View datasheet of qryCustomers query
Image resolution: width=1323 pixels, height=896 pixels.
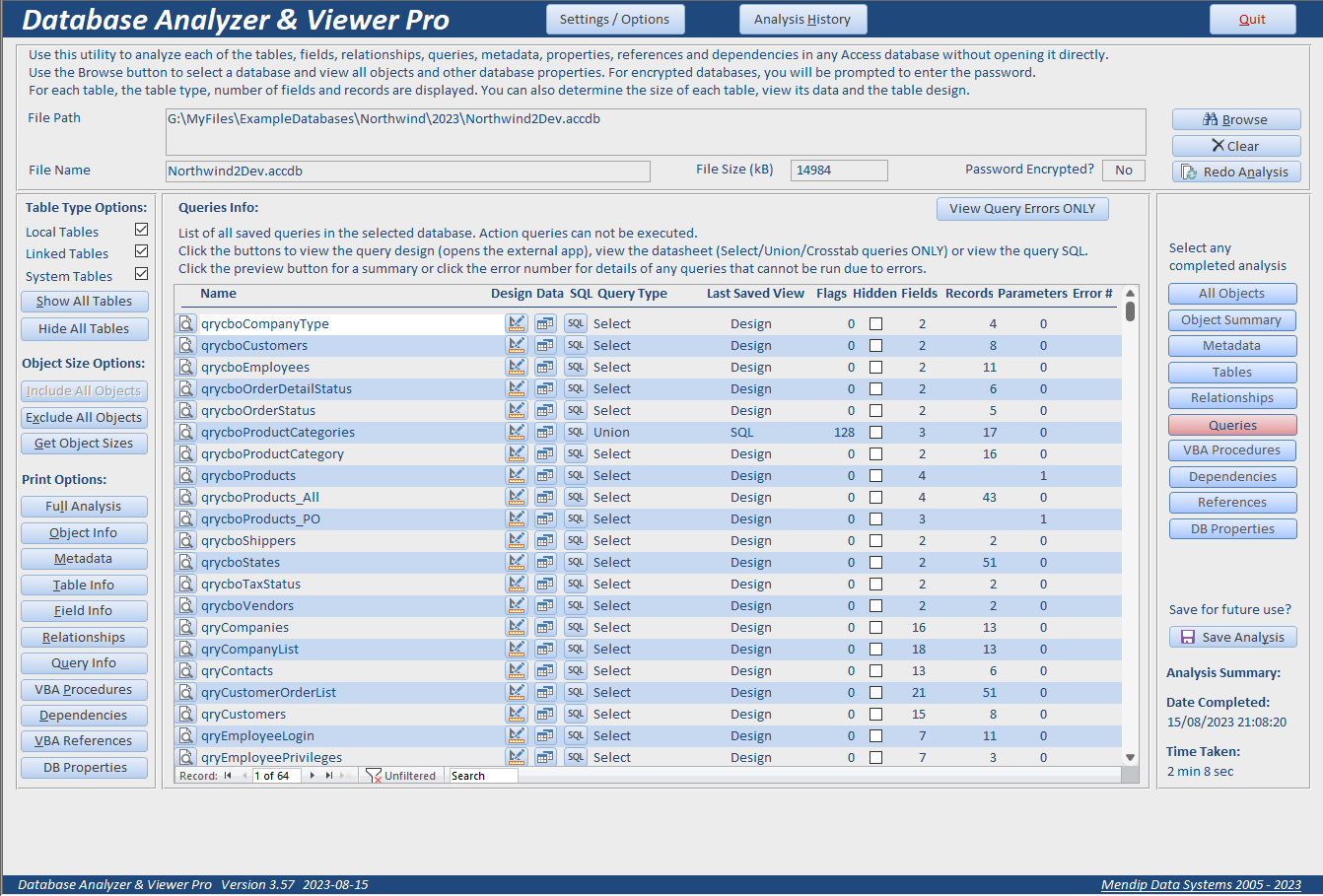click(x=545, y=714)
